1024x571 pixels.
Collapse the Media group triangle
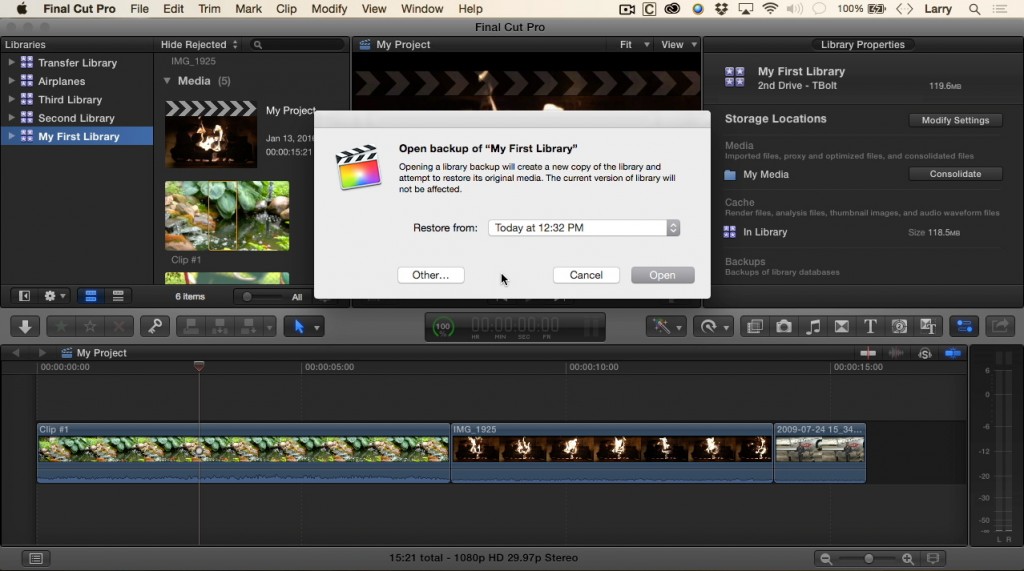pos(167,80)
